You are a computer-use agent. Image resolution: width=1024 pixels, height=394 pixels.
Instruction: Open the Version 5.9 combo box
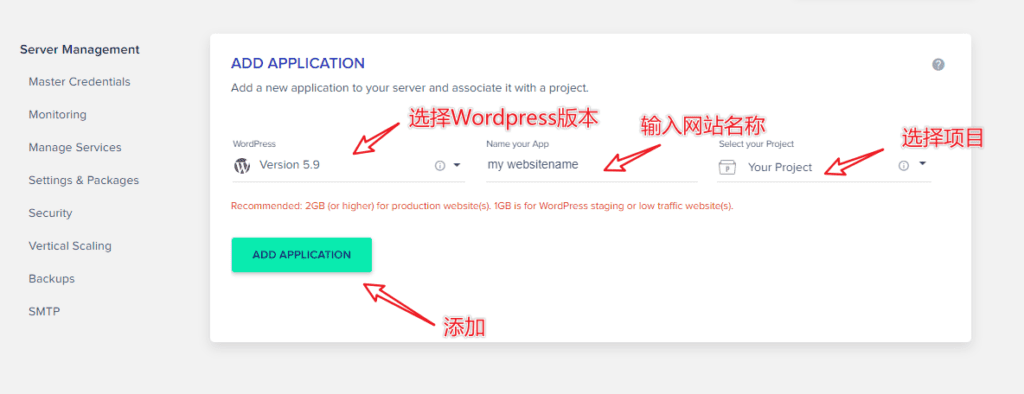pyautogui.click(x=348, y=165)
